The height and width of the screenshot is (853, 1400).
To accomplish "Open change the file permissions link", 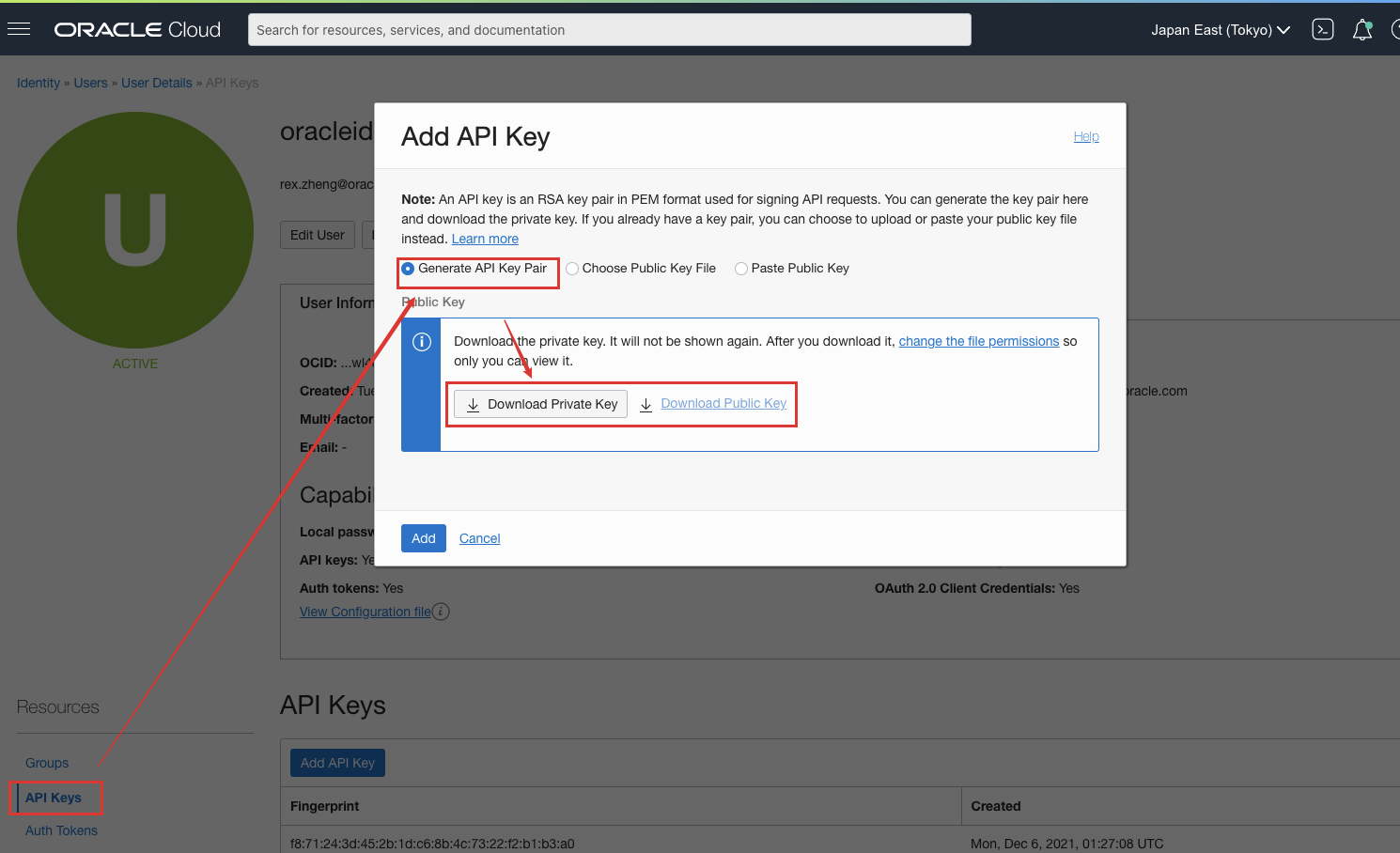I will tap(979, 341).
